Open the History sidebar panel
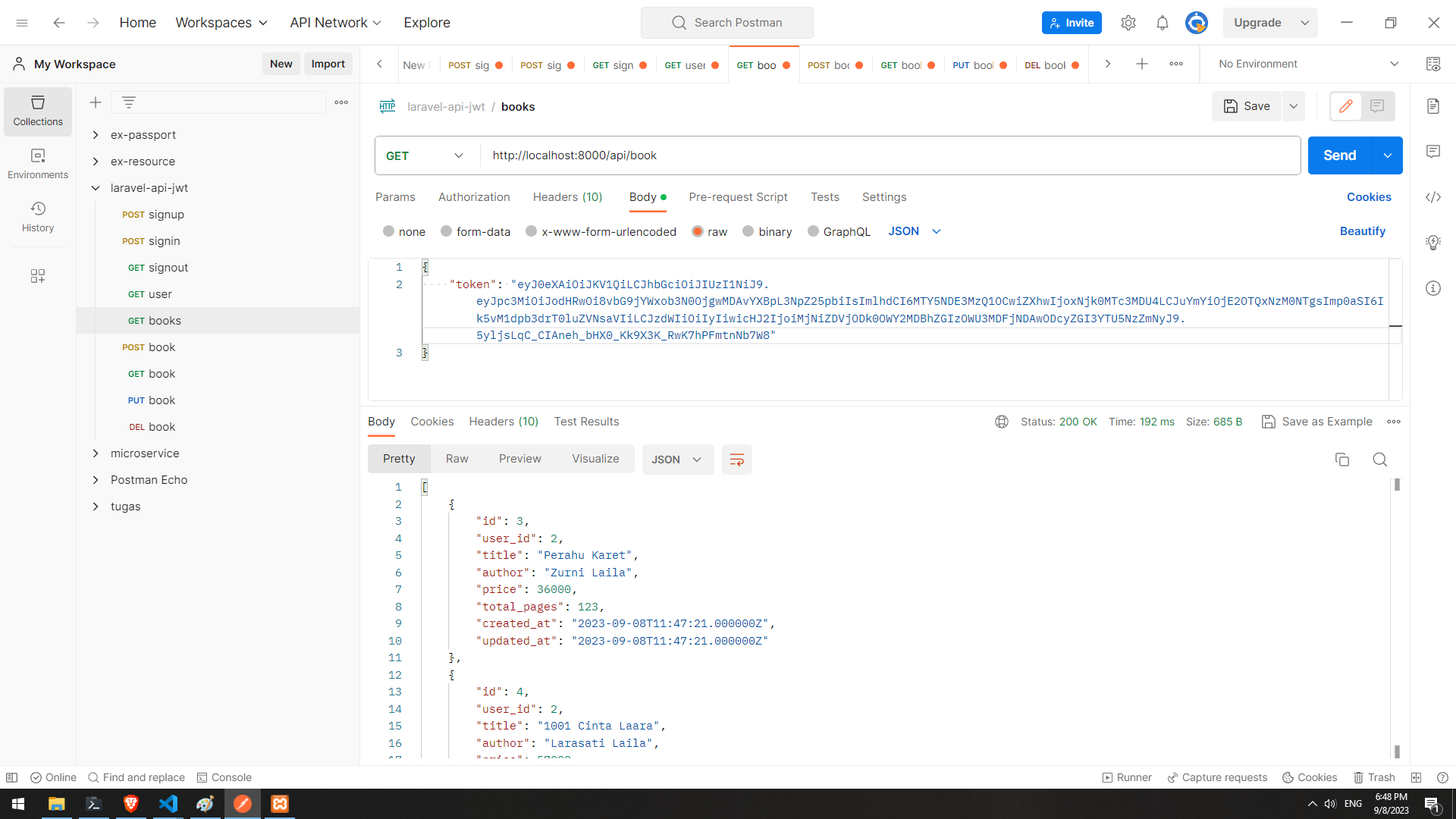 (x=38, y=216)
